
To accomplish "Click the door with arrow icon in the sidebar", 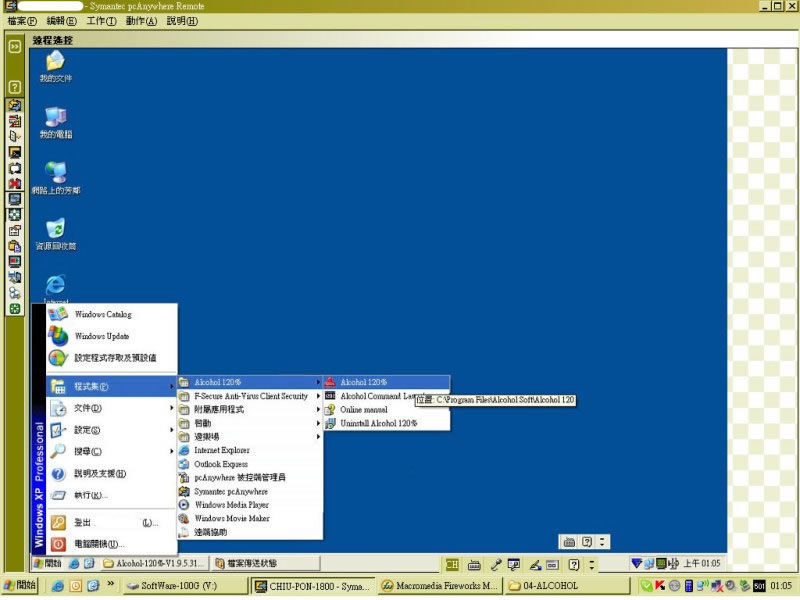I will pos(15,136).
